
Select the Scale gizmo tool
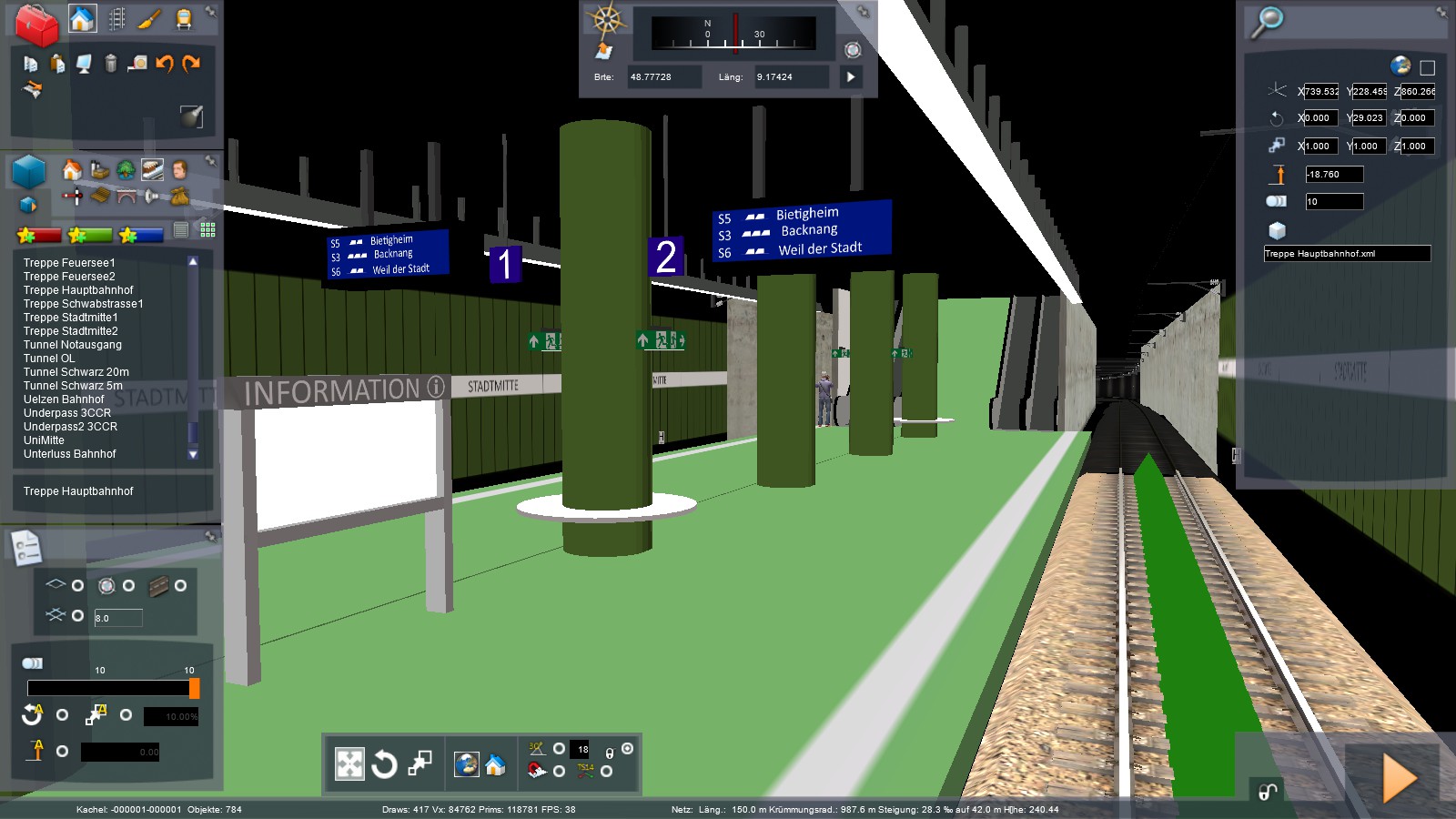[420, 764]
